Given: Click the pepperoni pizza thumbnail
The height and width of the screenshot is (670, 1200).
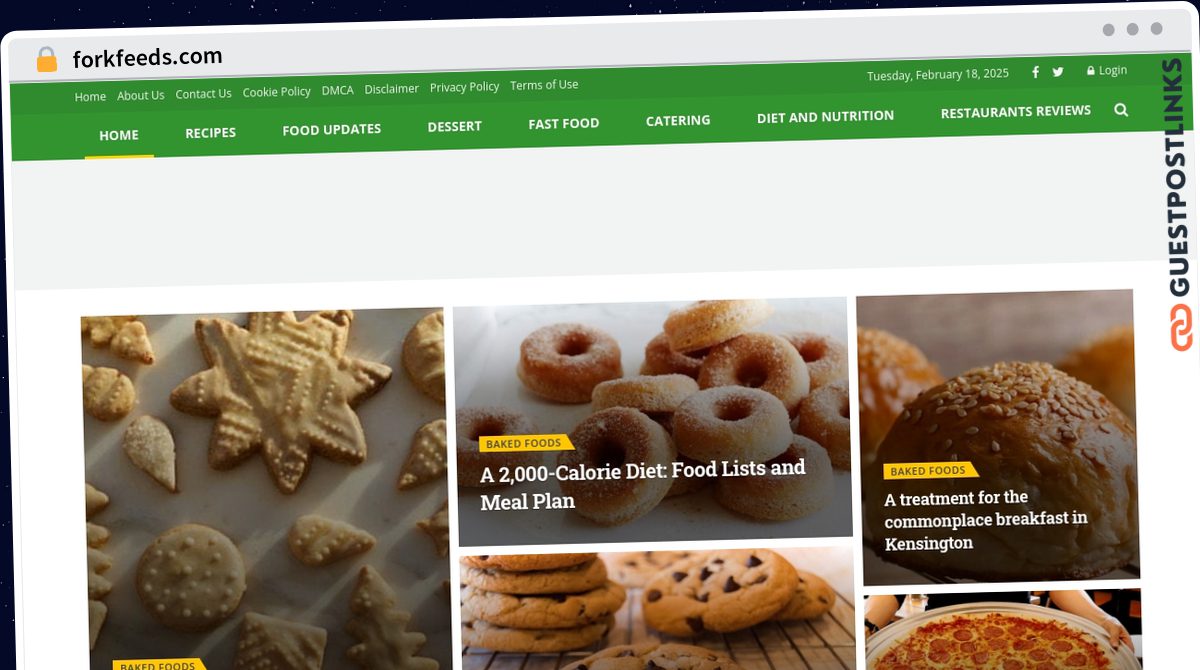Looking at the screenshot, I should tap(1003, 629).
